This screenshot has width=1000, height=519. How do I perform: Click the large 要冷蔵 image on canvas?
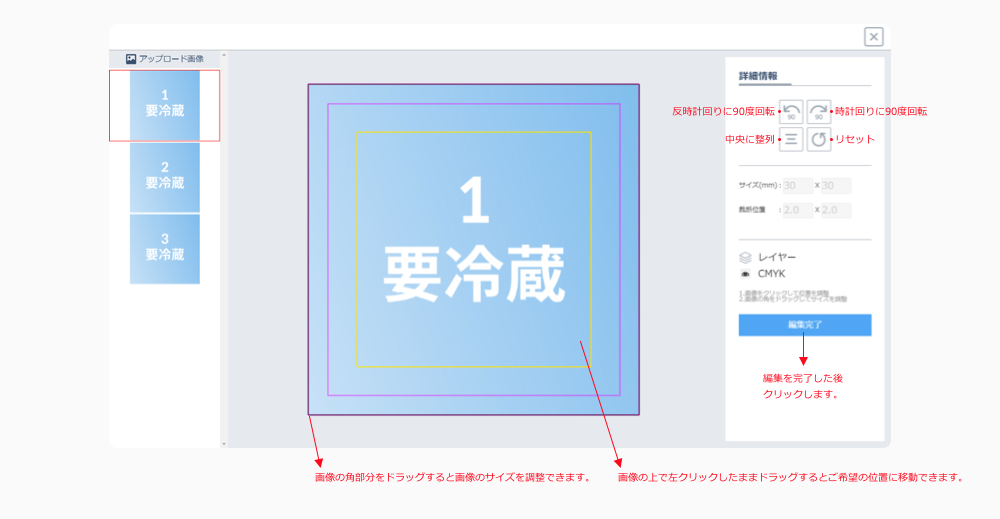click(473, 249)
